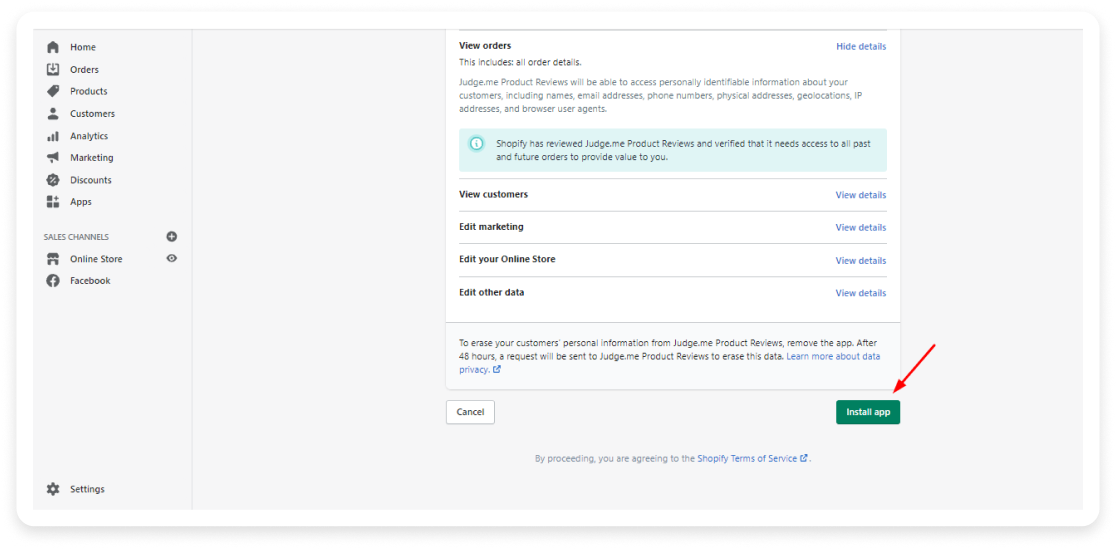Image resolution: width=1116 pixels, height=549 pixels.
Task: Click the Shopify has reviewed Judge.me banner text
Action: click(x=683, y=150)
